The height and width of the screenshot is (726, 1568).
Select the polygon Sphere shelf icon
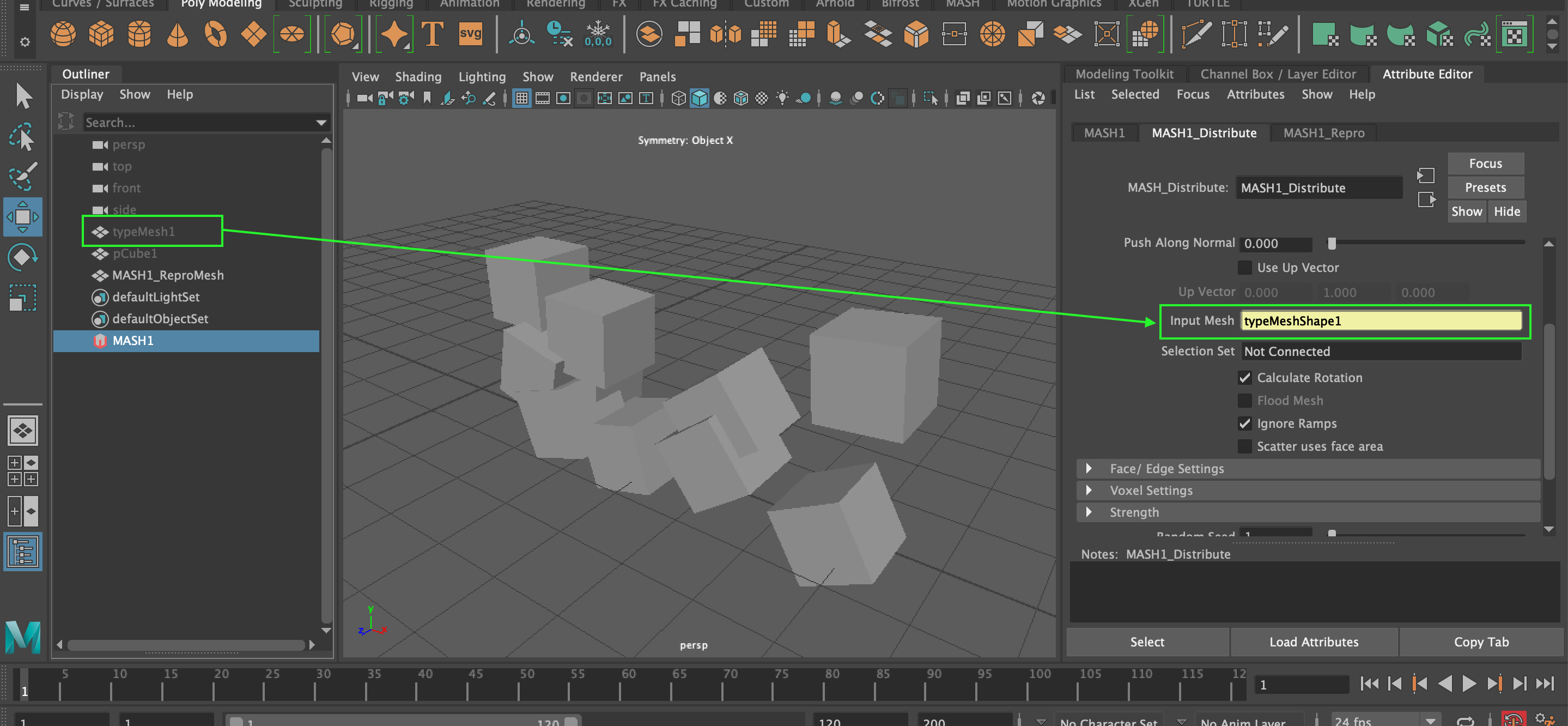[63, 34]
